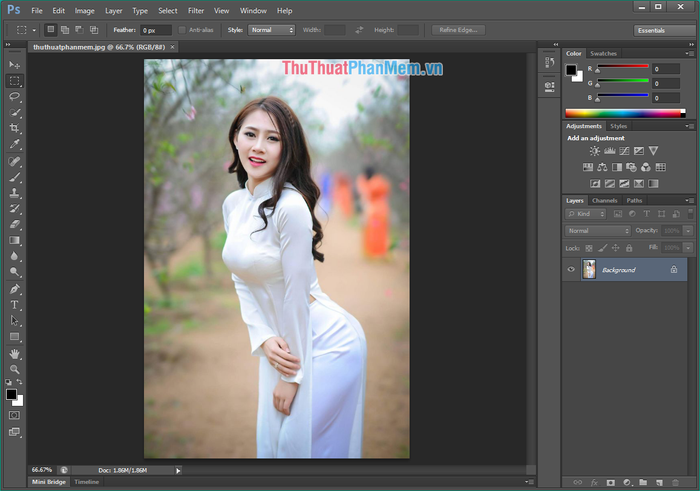This screenshot has width=700, height=491.
Task: Switch to the Channels tab
Action: pos(604,200)
